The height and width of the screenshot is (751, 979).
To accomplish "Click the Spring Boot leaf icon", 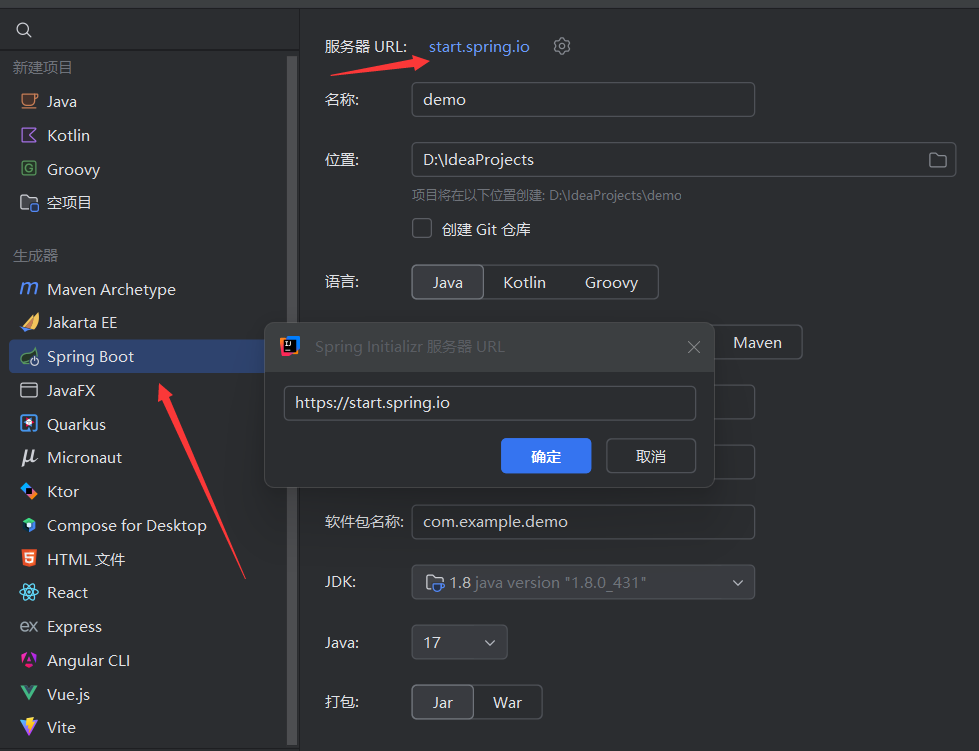I will tap(29, 356).
